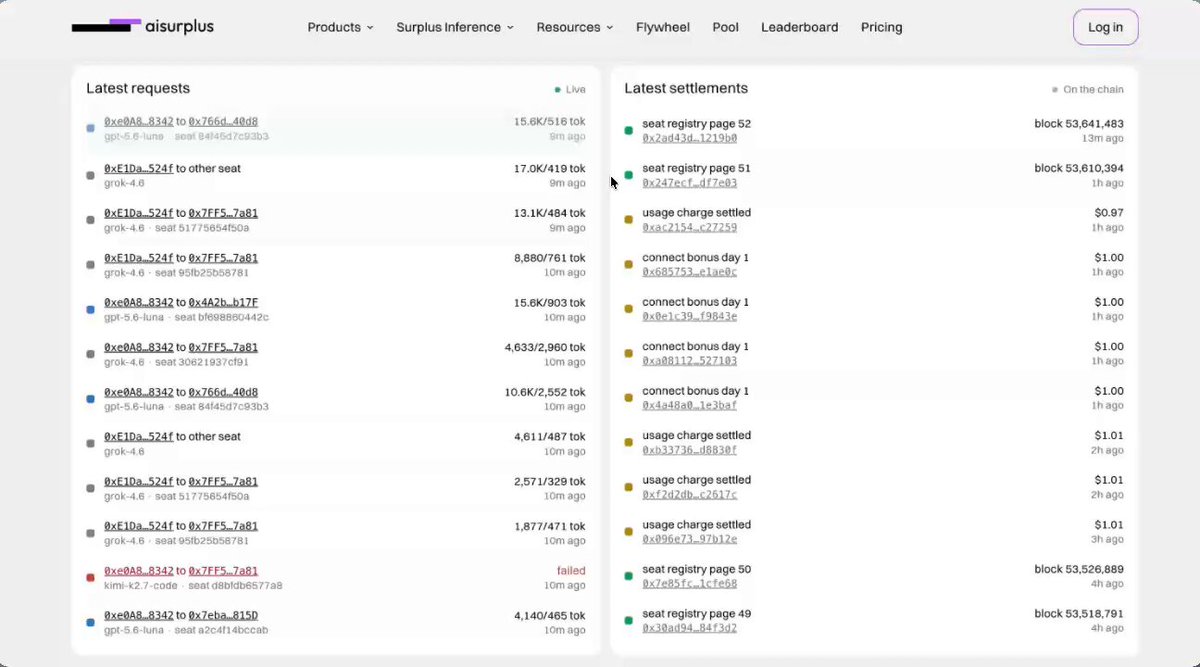The height and width of the screenshot is (667, 1200).
Task: Go to the Flywheel page
Action: point(663,27)
